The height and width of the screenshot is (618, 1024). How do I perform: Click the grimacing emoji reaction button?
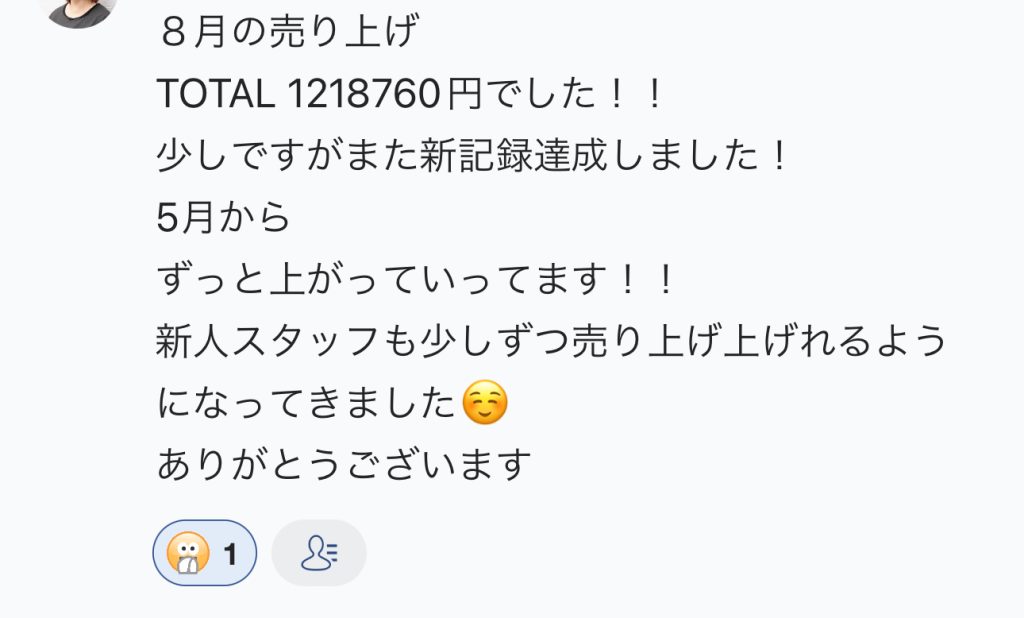coord(204,553)
